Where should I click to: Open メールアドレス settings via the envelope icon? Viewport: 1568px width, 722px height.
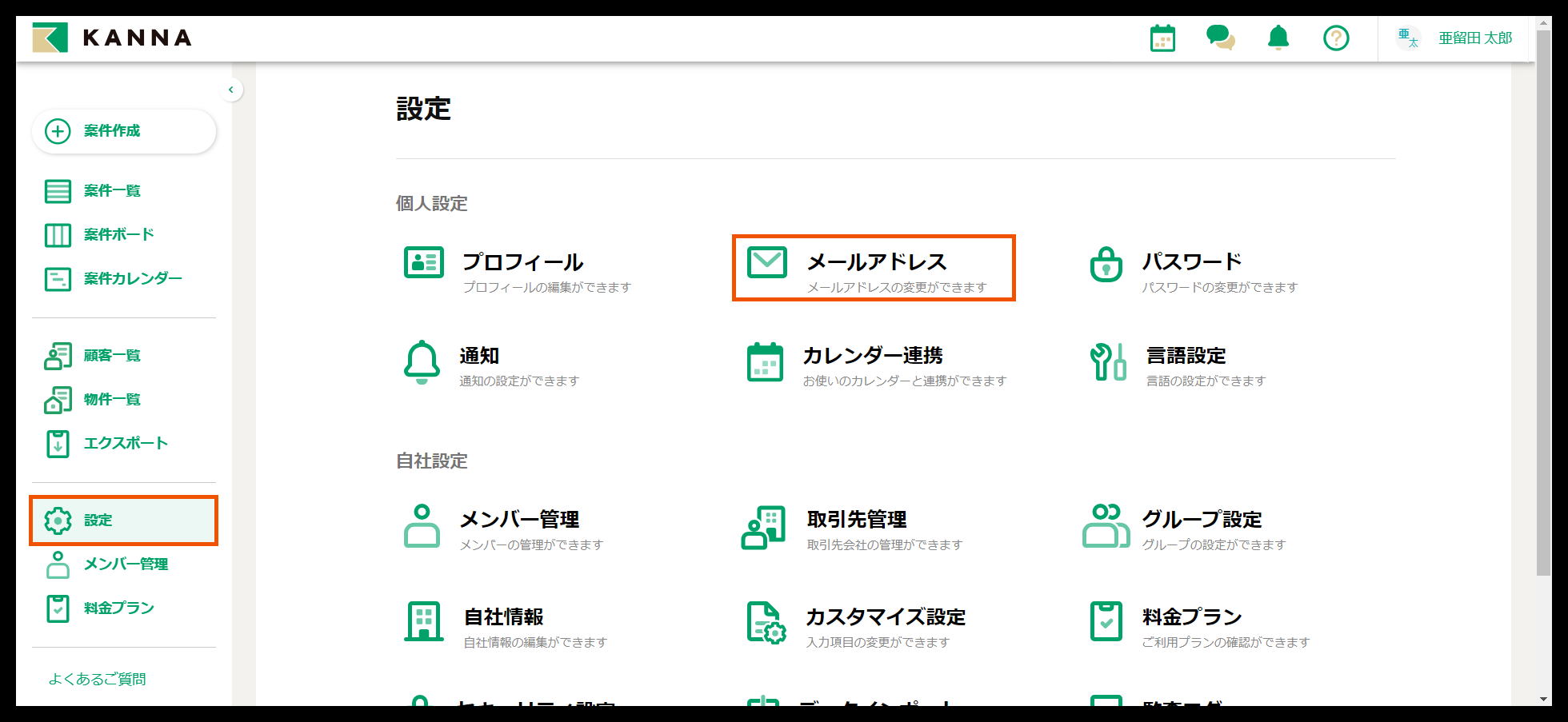(x=766, y=261)
